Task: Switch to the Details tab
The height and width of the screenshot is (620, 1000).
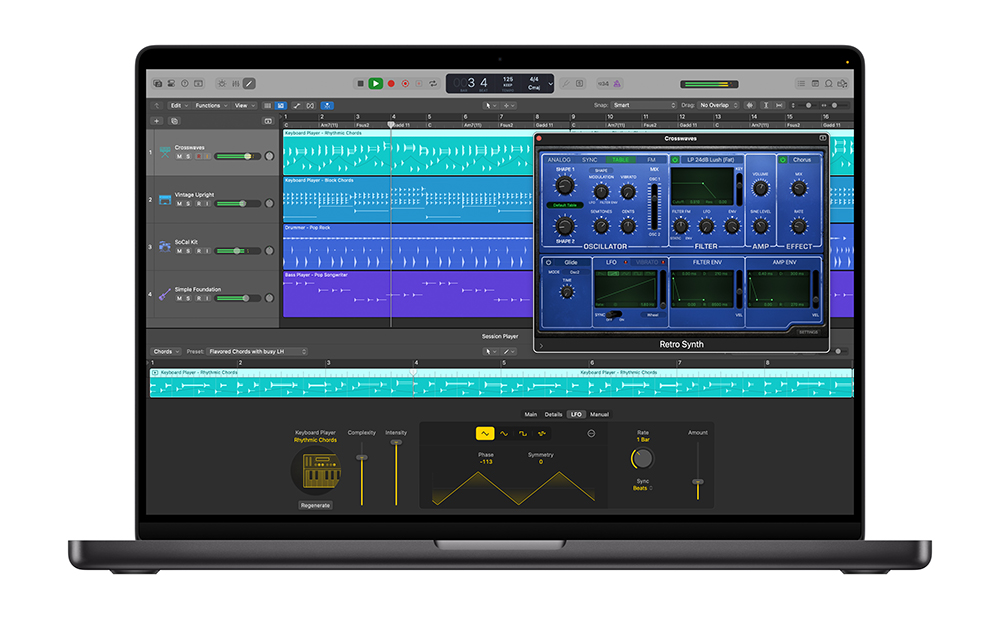Action: [553, 414]
